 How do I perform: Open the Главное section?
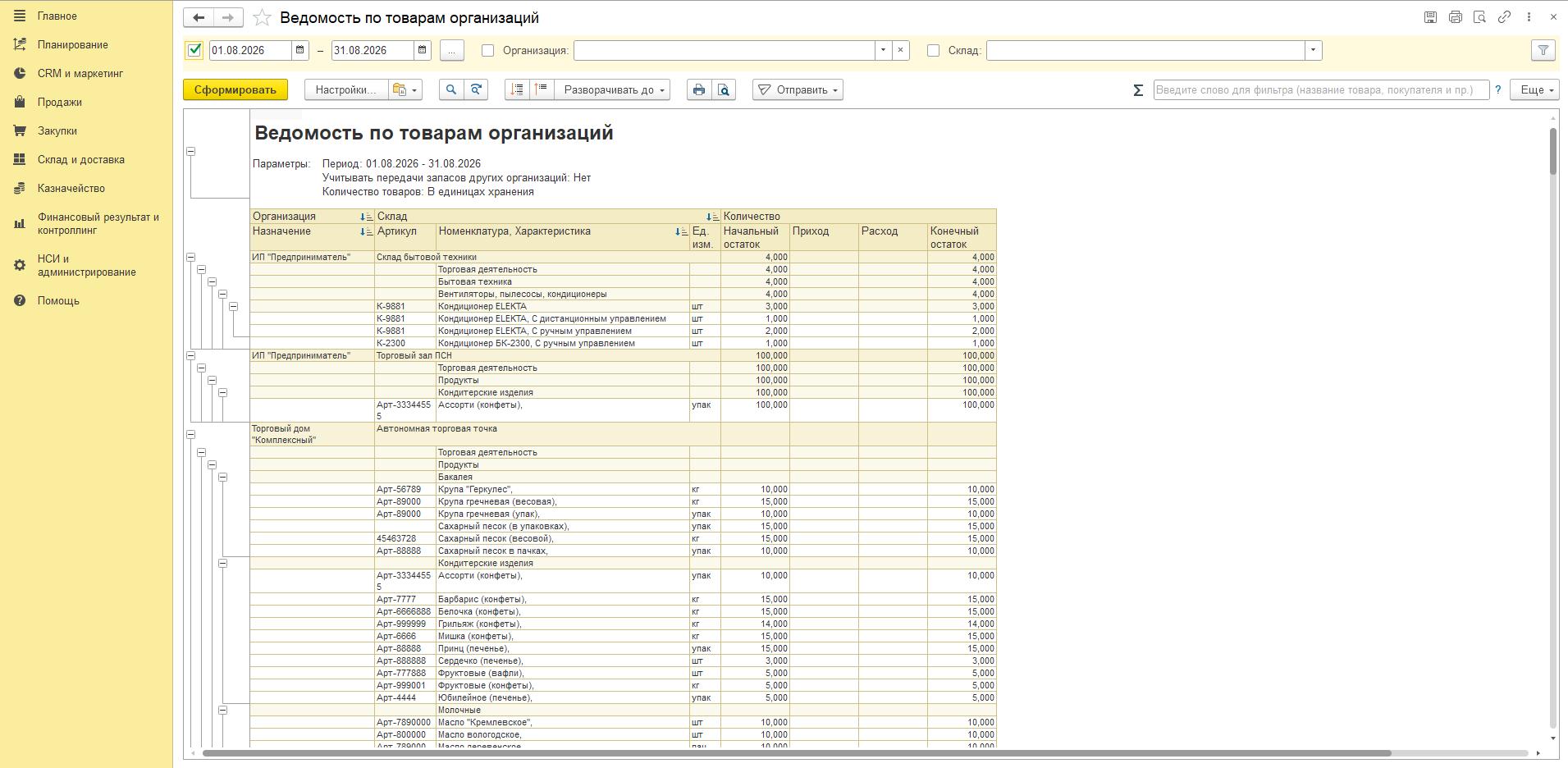(86, 16)
